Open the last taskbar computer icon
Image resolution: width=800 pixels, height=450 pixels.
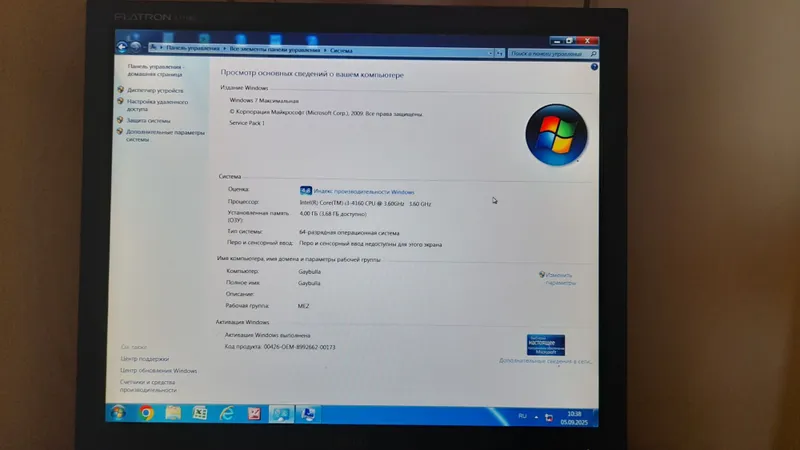click(x=308, y=414)
